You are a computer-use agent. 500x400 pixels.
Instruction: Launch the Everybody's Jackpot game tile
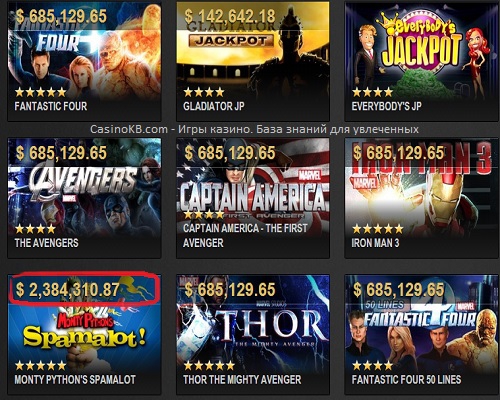pyautogui.click(x=419, y=52)
